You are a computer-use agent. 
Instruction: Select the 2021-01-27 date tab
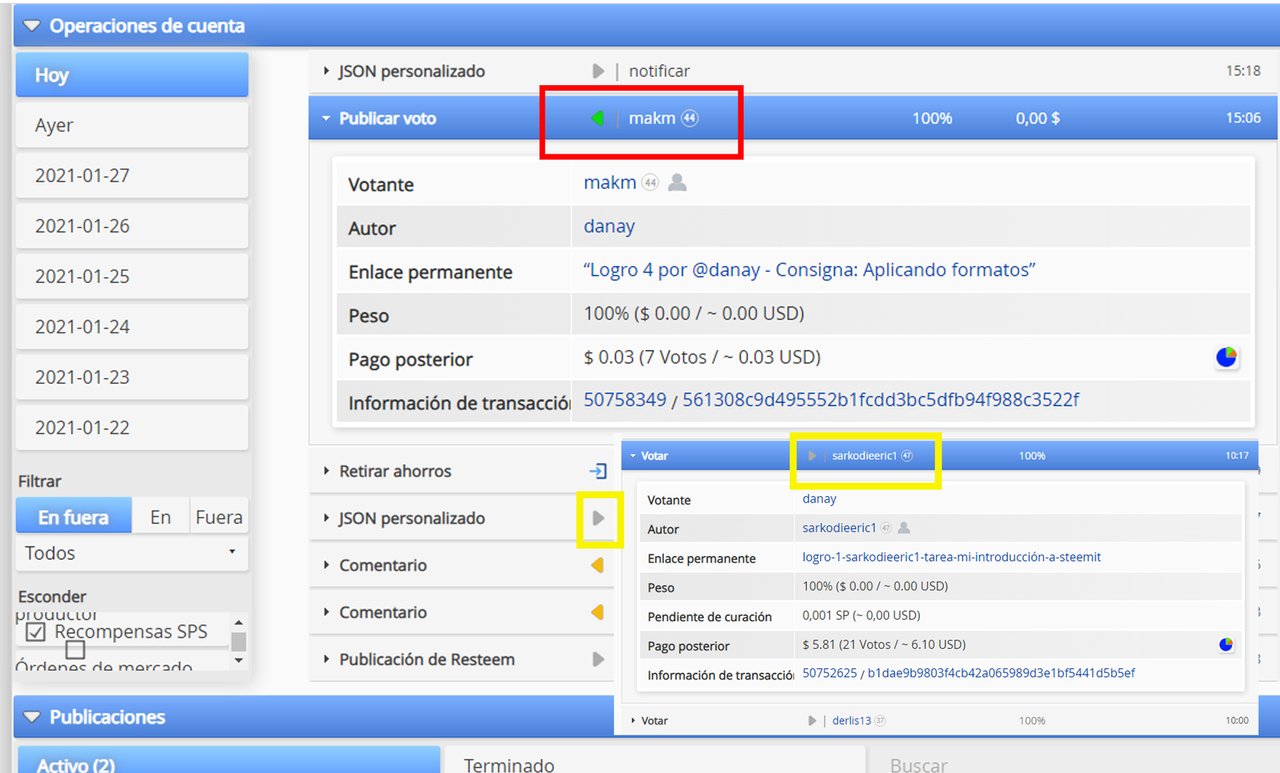(132, 175)
